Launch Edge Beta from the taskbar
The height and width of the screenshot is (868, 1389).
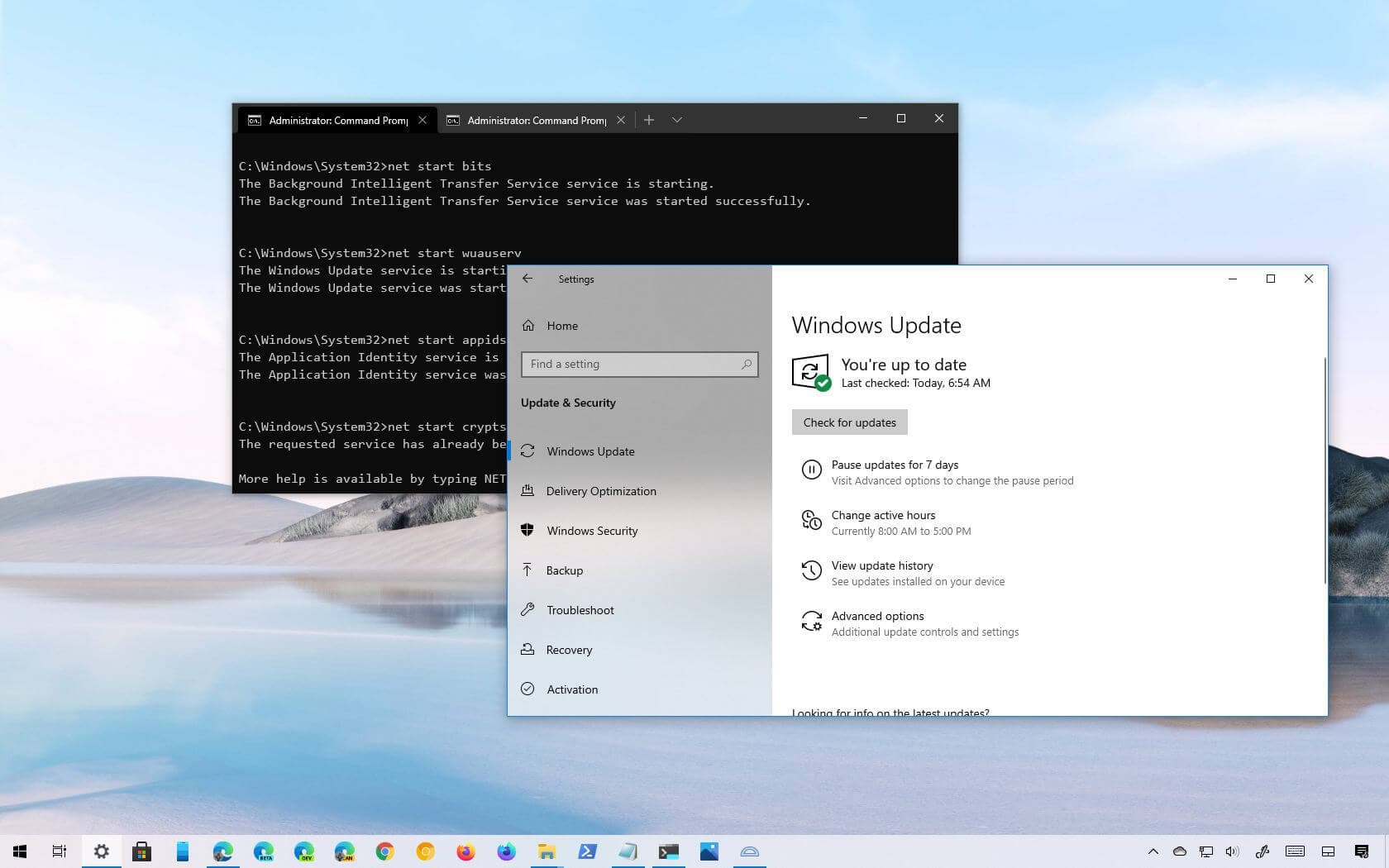pos(264,851)
